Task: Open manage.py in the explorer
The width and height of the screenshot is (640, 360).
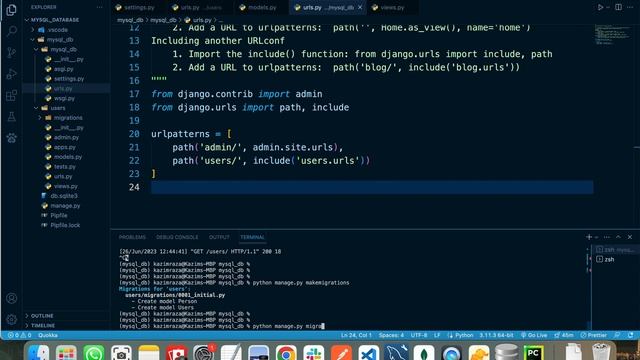Action: coord(66,206)
